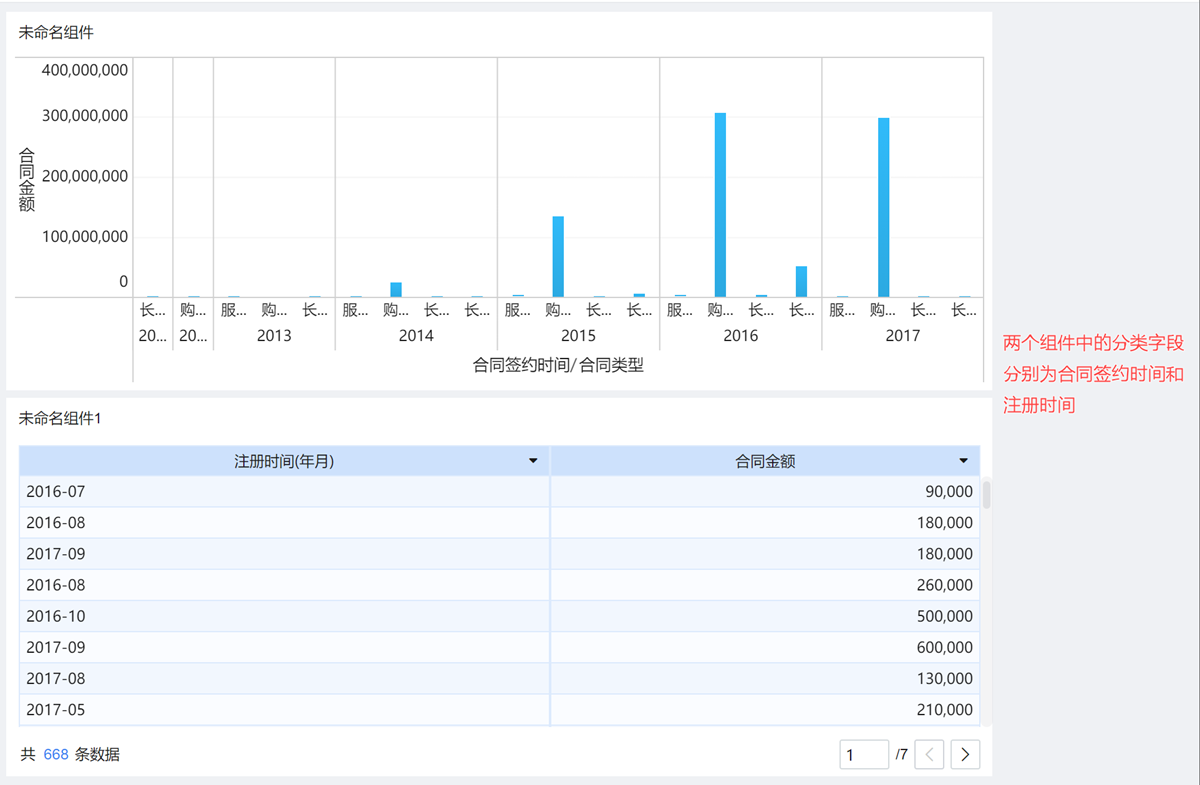Click the 668 record count number
The image size is (1200, 785).
point(56,754)
